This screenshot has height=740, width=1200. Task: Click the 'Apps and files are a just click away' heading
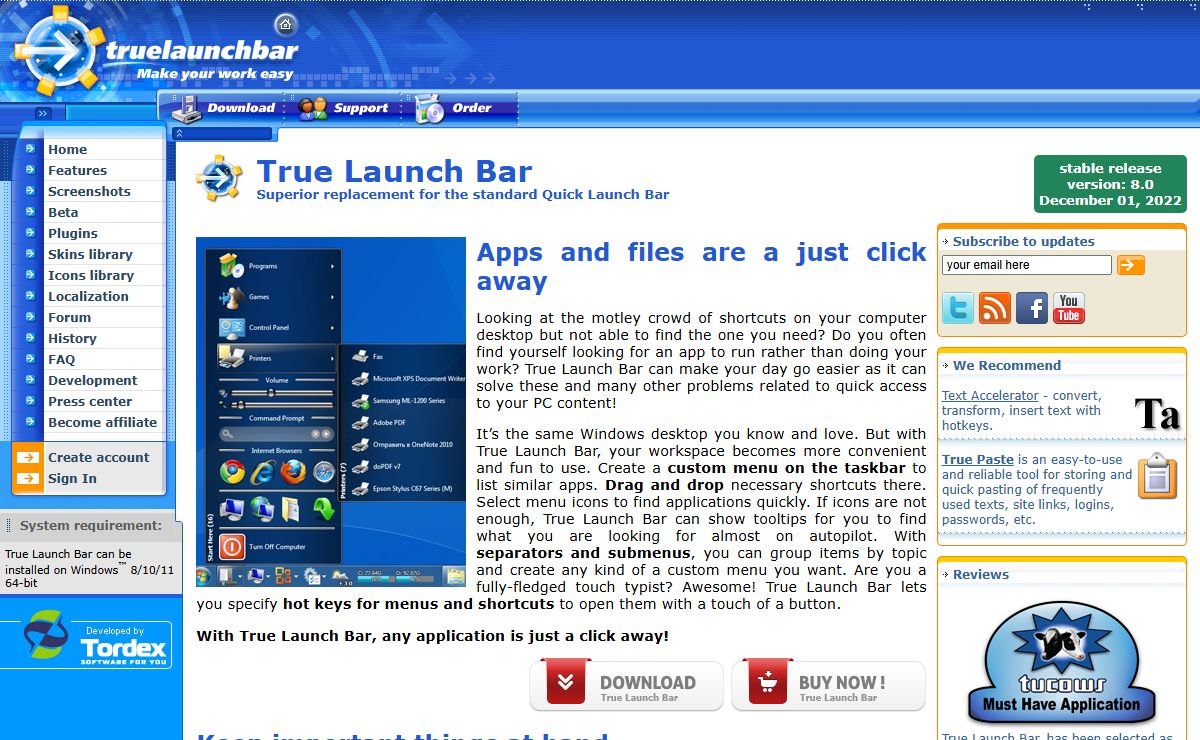click(x=702, y=267)
